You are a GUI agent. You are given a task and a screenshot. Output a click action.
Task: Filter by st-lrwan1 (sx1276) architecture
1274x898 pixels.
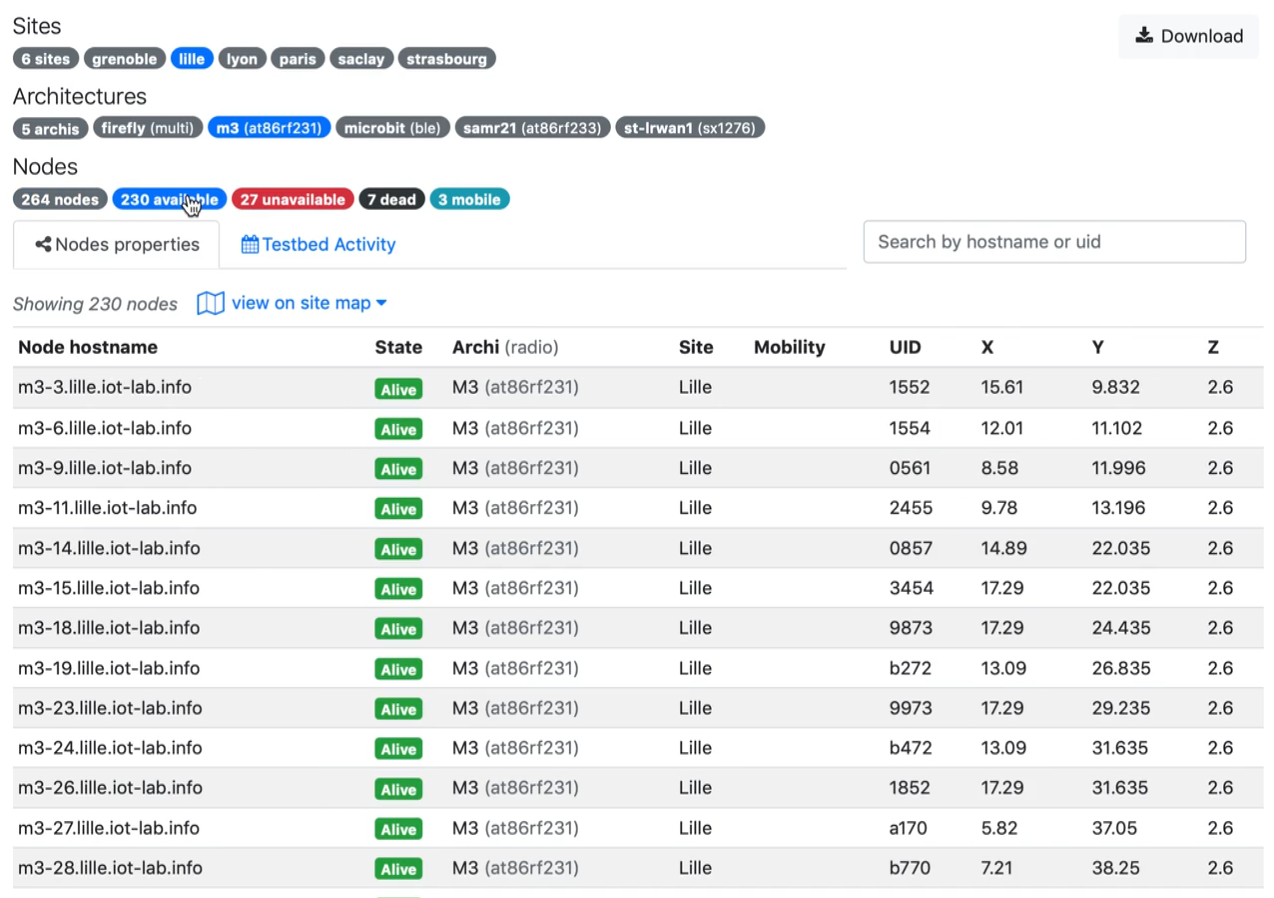point(690,128)
